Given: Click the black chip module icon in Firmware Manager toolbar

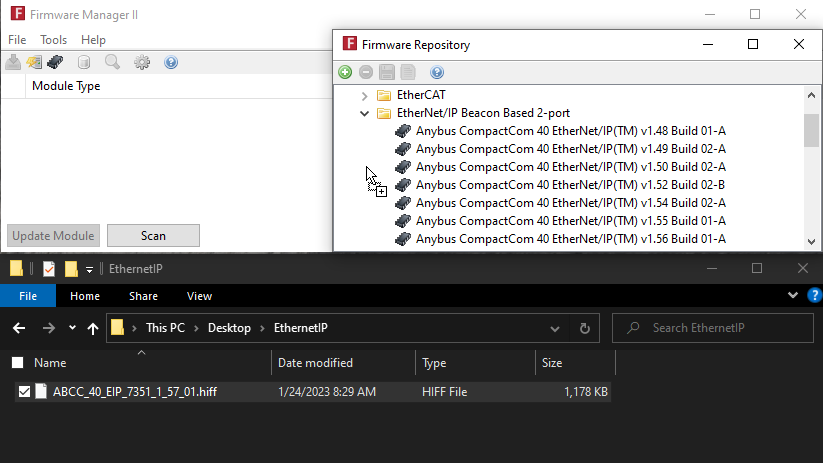Looking at the screenshot, I should pyautogui.click(x=55, y=62).
